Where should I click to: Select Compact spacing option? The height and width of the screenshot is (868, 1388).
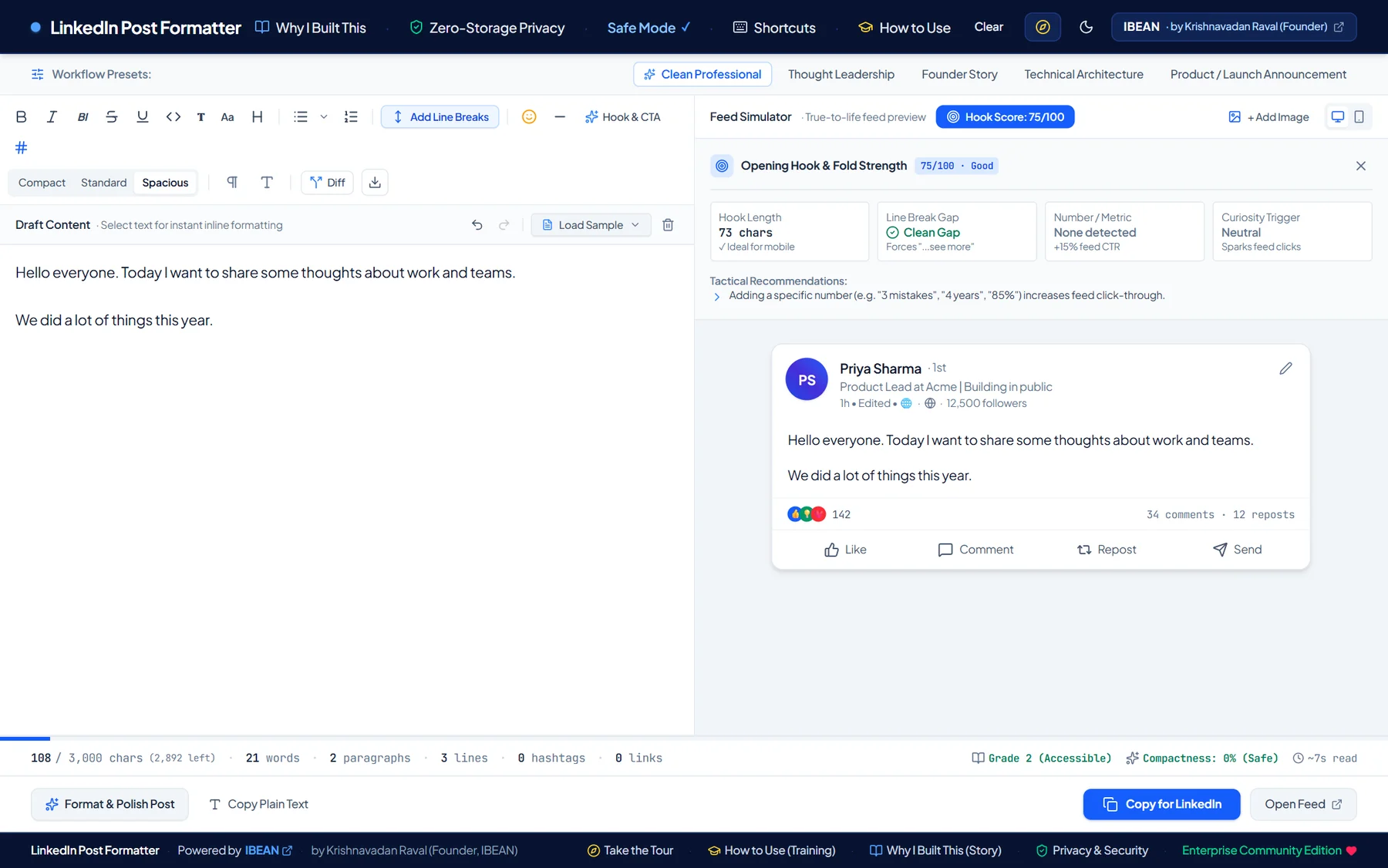click(42, 183)
